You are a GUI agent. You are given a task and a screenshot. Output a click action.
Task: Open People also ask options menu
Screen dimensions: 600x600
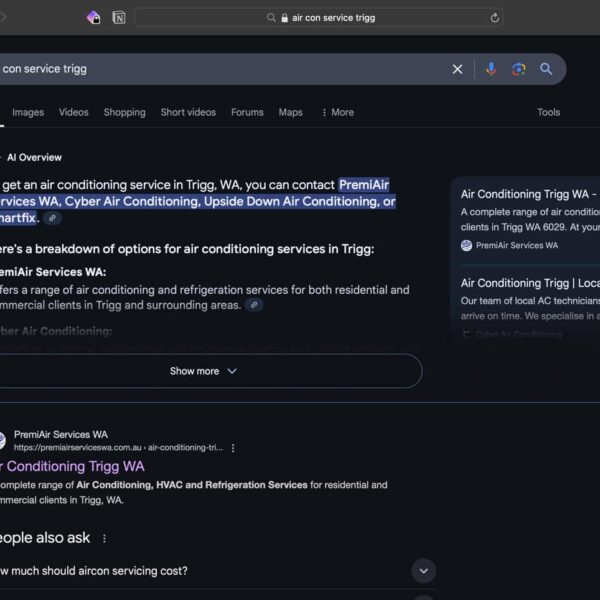[104, 538]
